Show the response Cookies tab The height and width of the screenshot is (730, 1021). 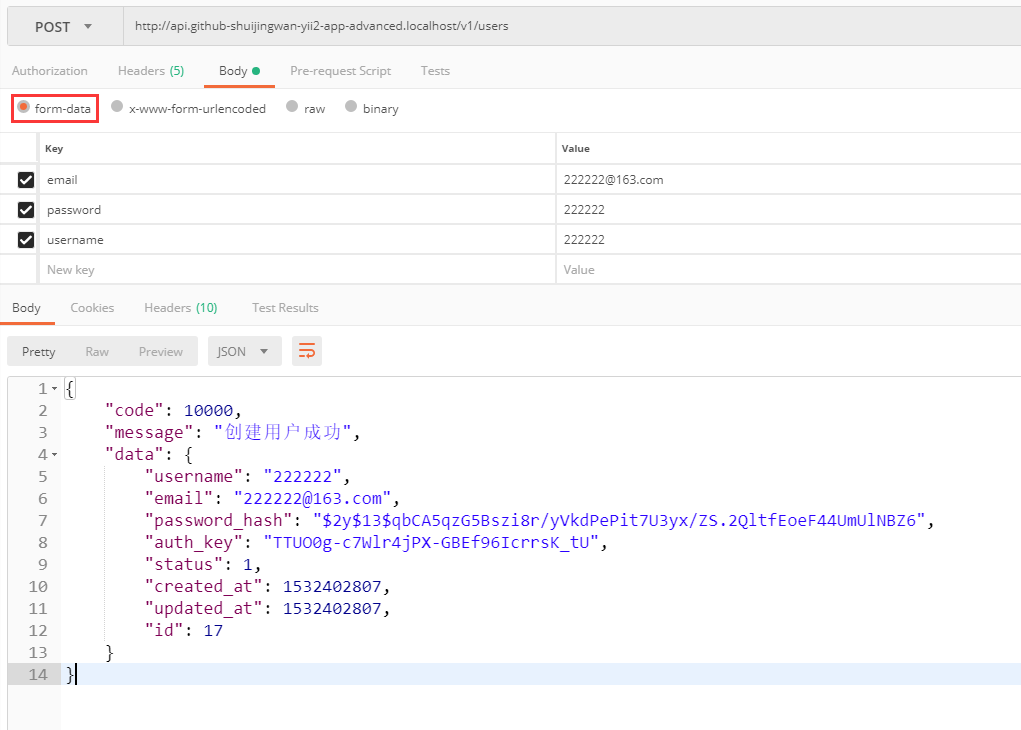pos(92,308)
